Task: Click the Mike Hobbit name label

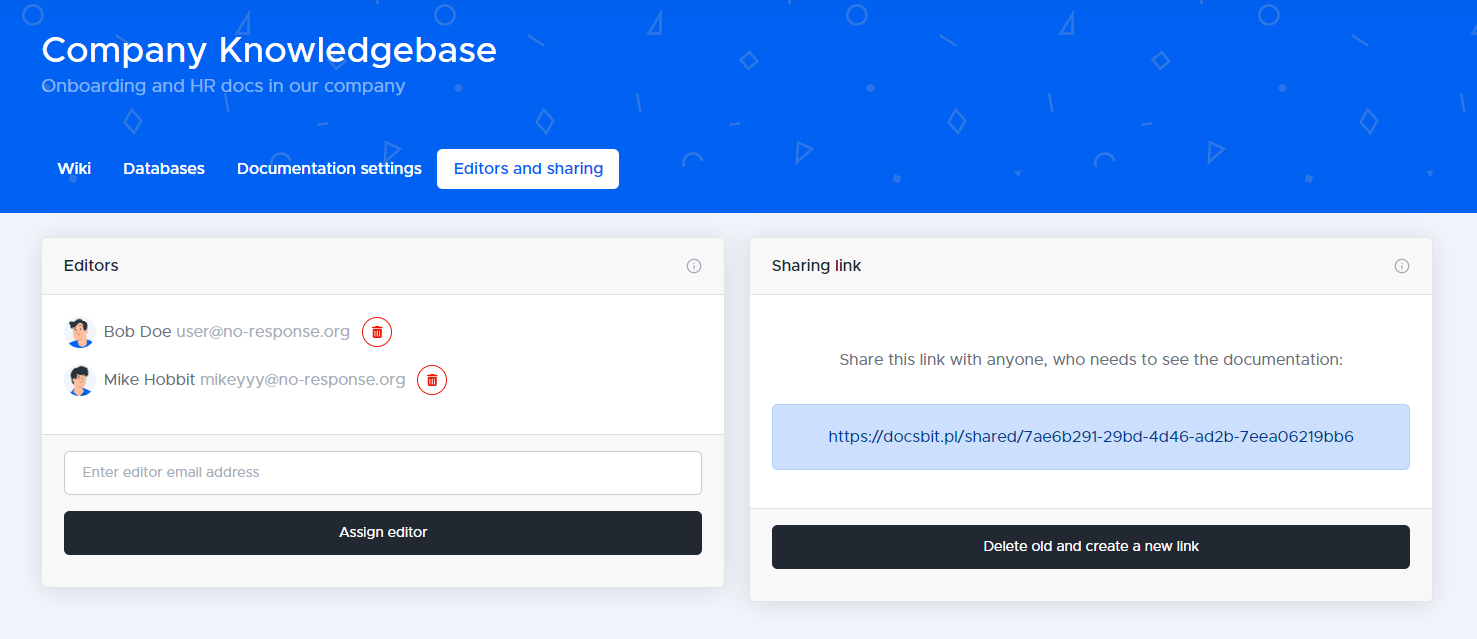Action: pyautogui.click(x=150, y=380)
